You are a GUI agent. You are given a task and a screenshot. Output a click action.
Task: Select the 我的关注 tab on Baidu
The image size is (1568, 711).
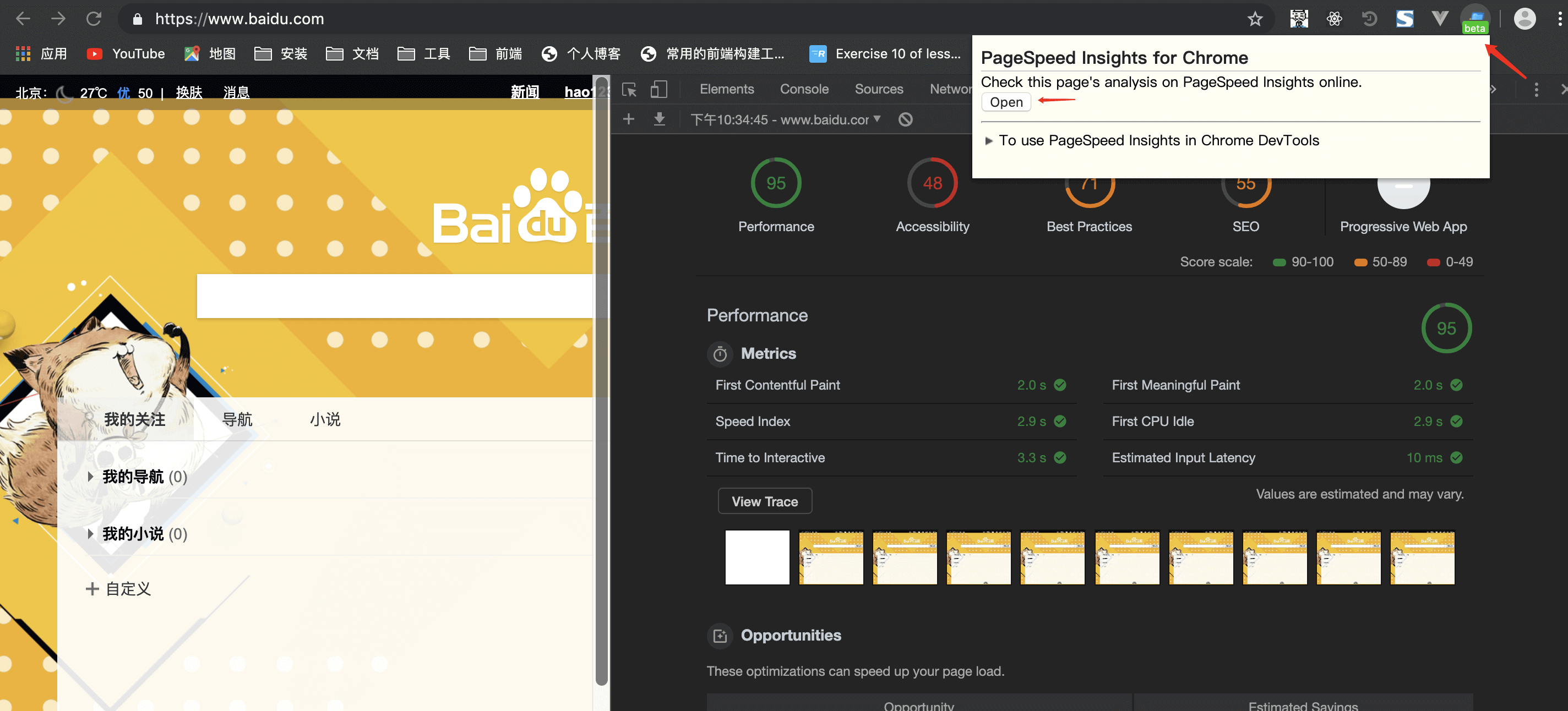134,419
